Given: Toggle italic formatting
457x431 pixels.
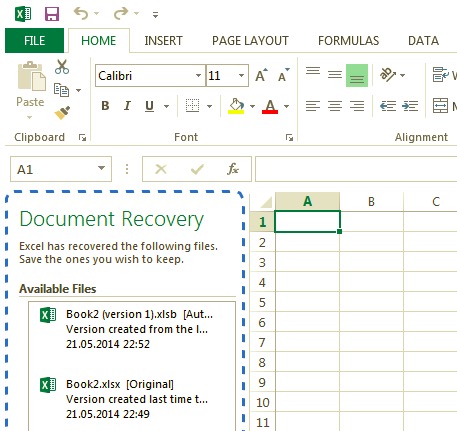Looking at the screenshot, I should 127,106.
